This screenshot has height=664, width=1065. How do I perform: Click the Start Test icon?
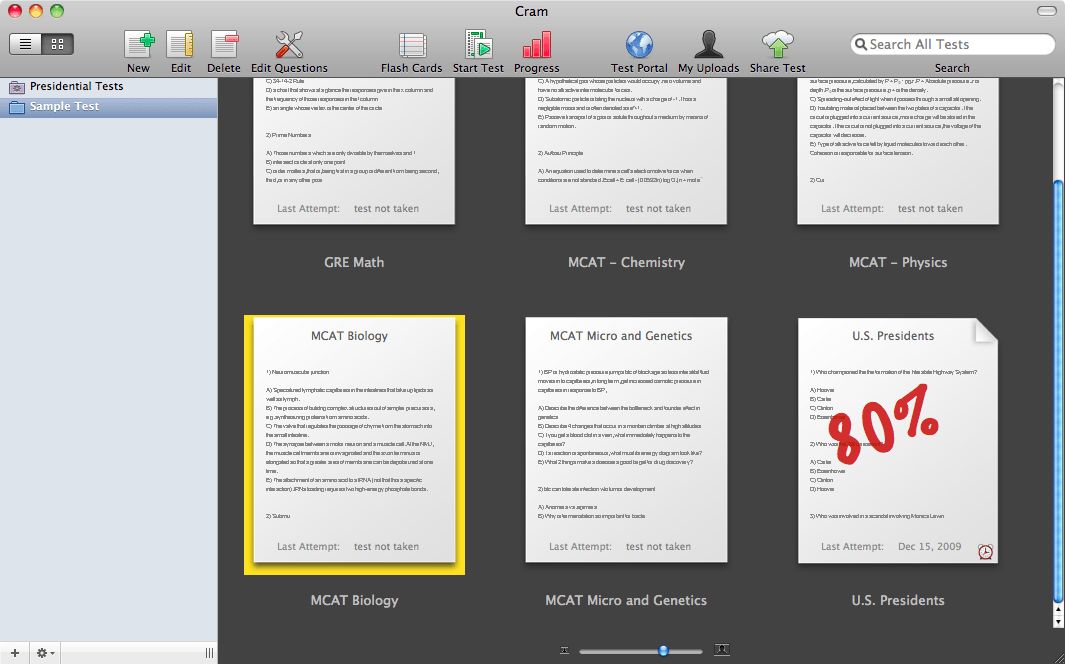click(478, 44)
